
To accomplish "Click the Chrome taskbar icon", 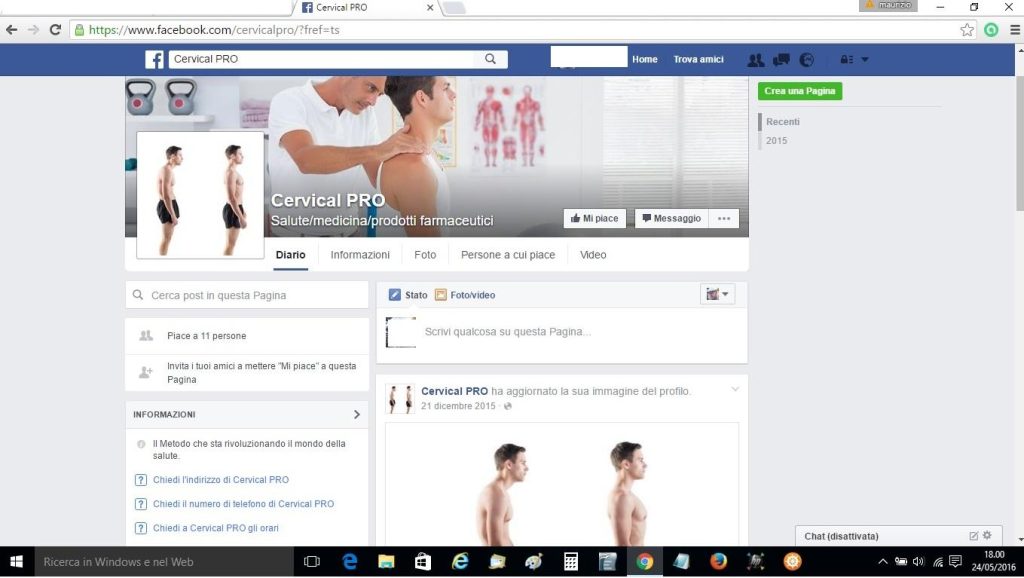I will 645,562.
